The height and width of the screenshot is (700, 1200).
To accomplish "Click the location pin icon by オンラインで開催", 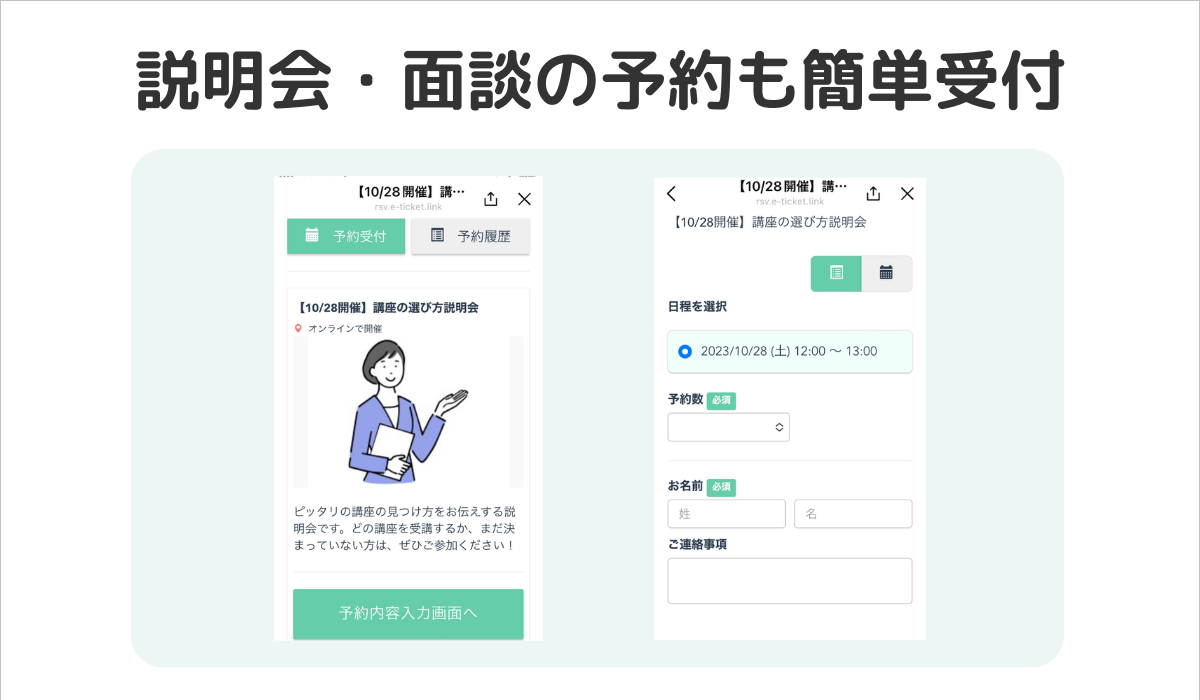I will click(298, 328).
